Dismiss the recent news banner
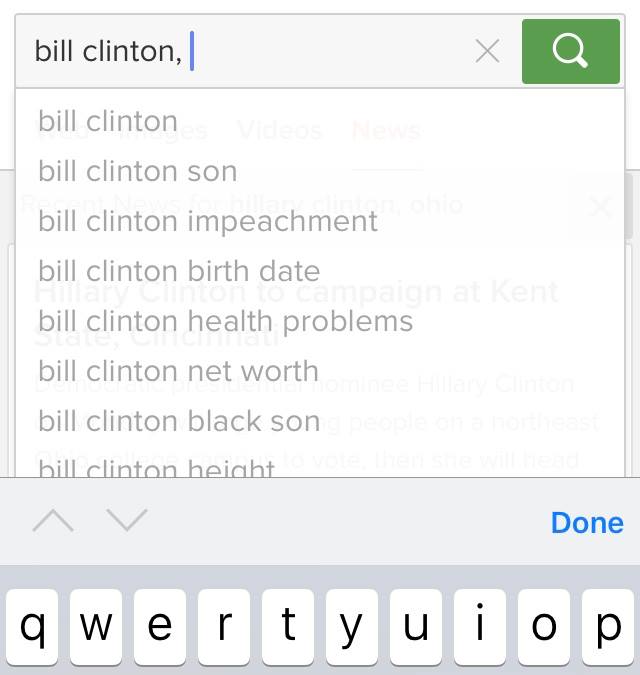This screenshot has width=640, height=675. point(600,207)
